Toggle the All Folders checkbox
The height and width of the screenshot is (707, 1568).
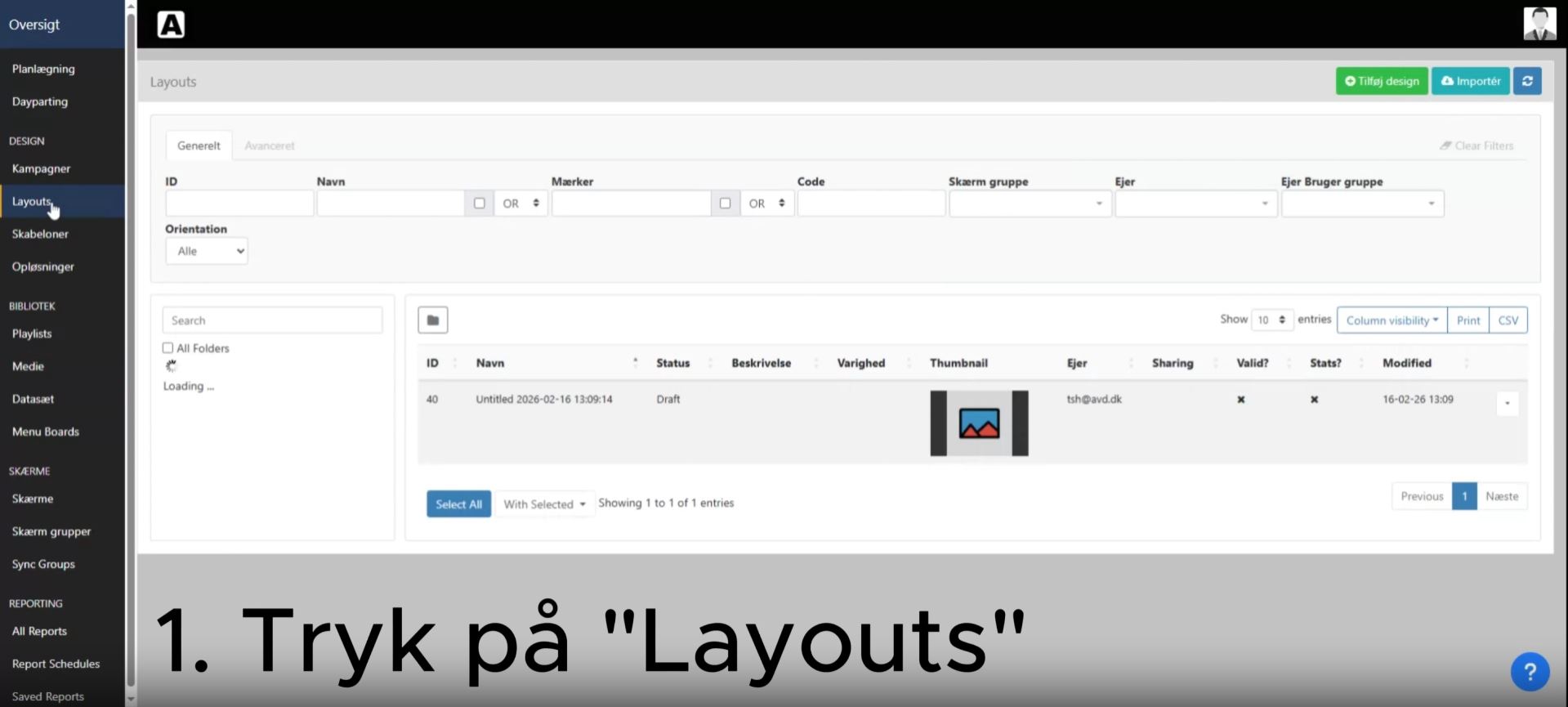(168, 348)
